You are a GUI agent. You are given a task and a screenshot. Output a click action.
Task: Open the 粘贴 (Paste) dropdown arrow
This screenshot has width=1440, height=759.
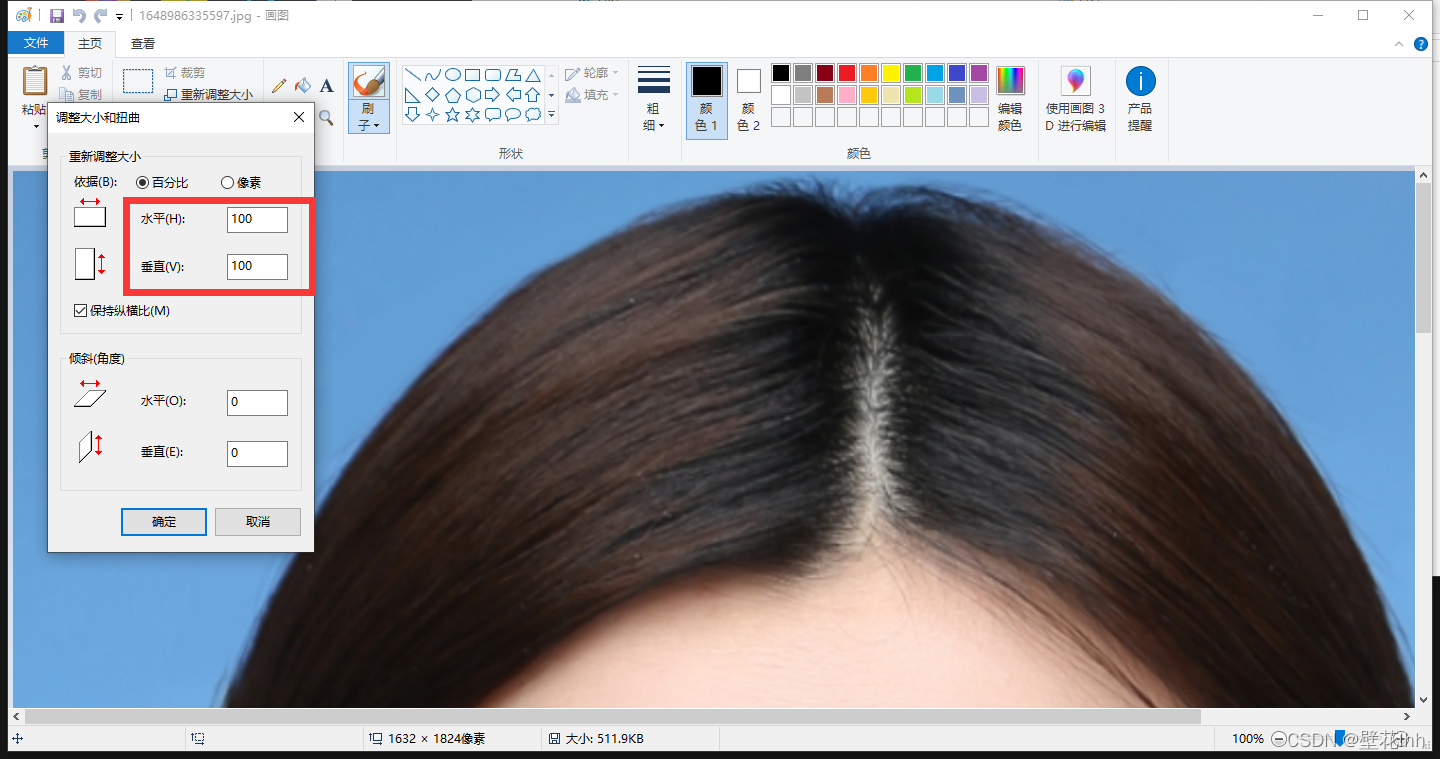click(x=36, y=126)
